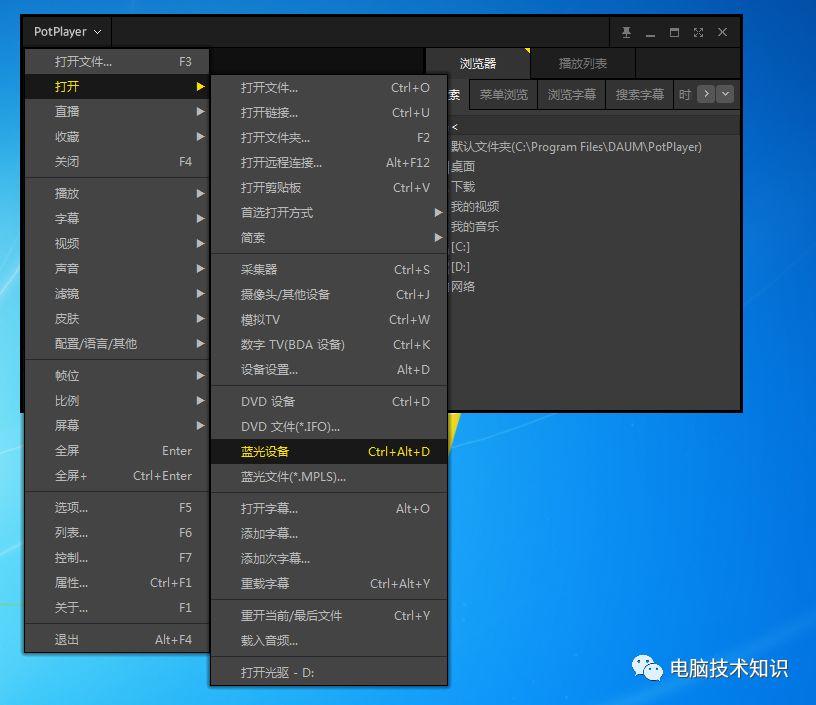
Task: Open browser tabs overflow dropdown arrow
Action: pos(725,94)
